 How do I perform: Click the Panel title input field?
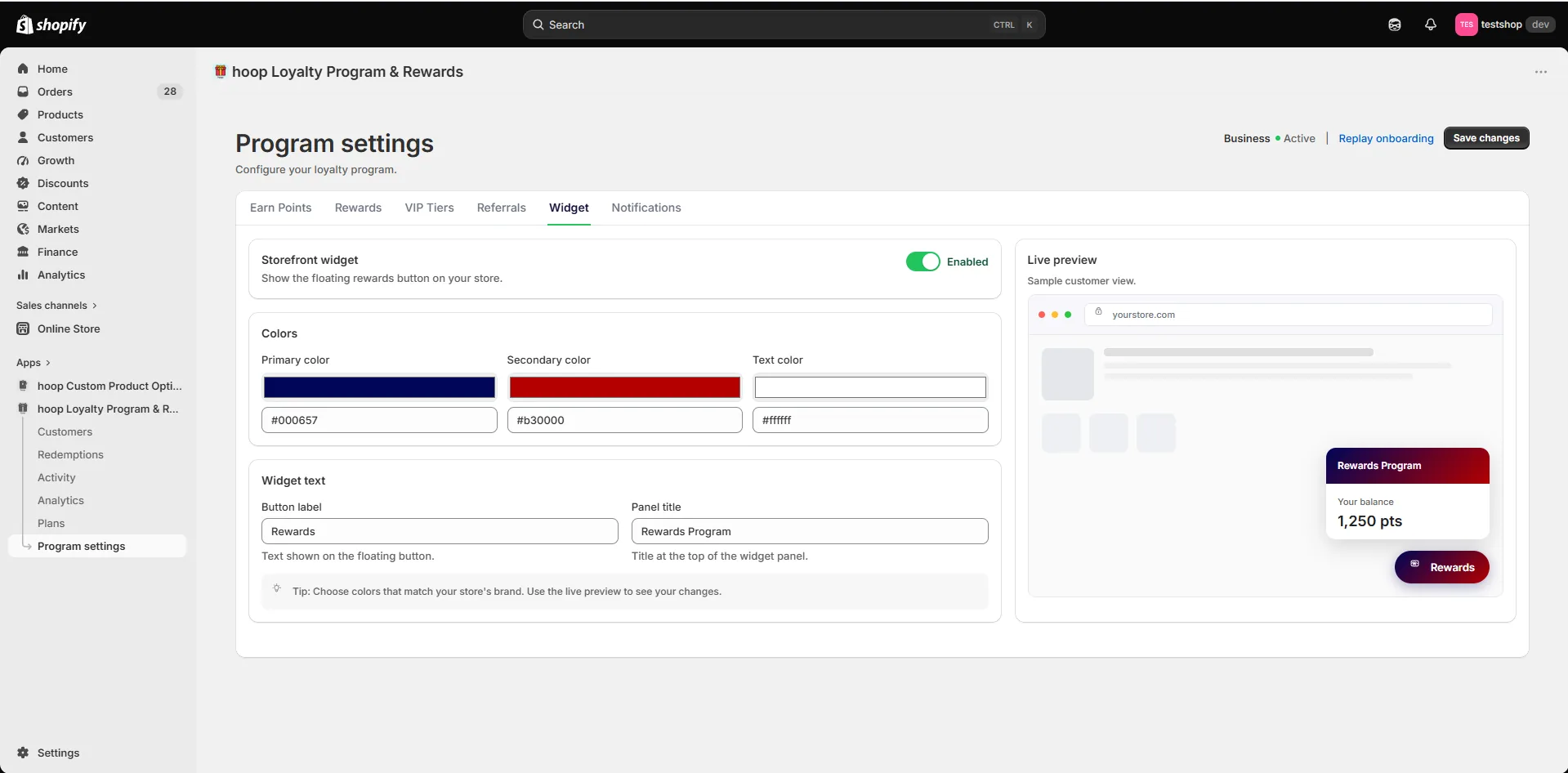(x=810, y=531)
